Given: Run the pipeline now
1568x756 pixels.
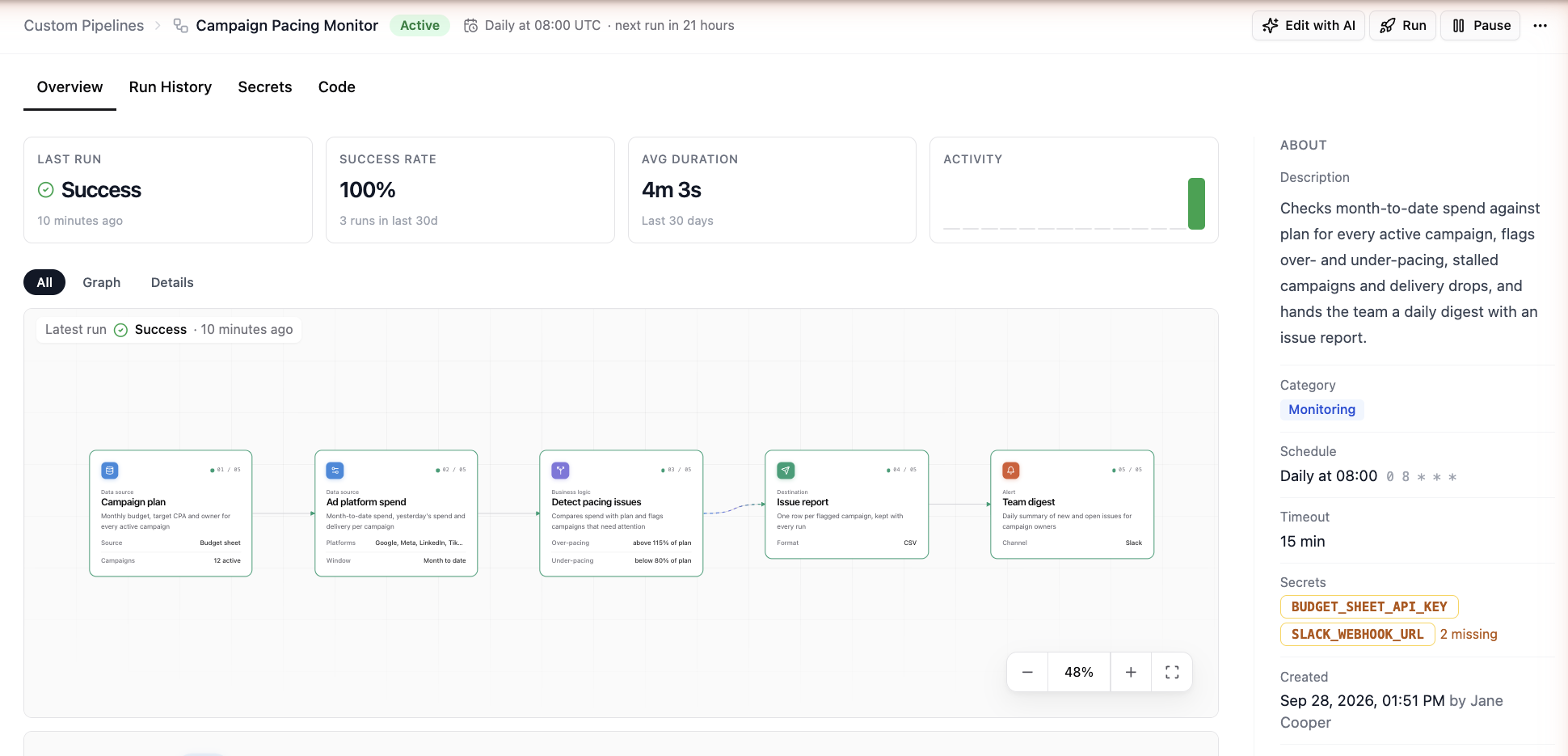Looking at the screenshot, I should (1403, 26).
